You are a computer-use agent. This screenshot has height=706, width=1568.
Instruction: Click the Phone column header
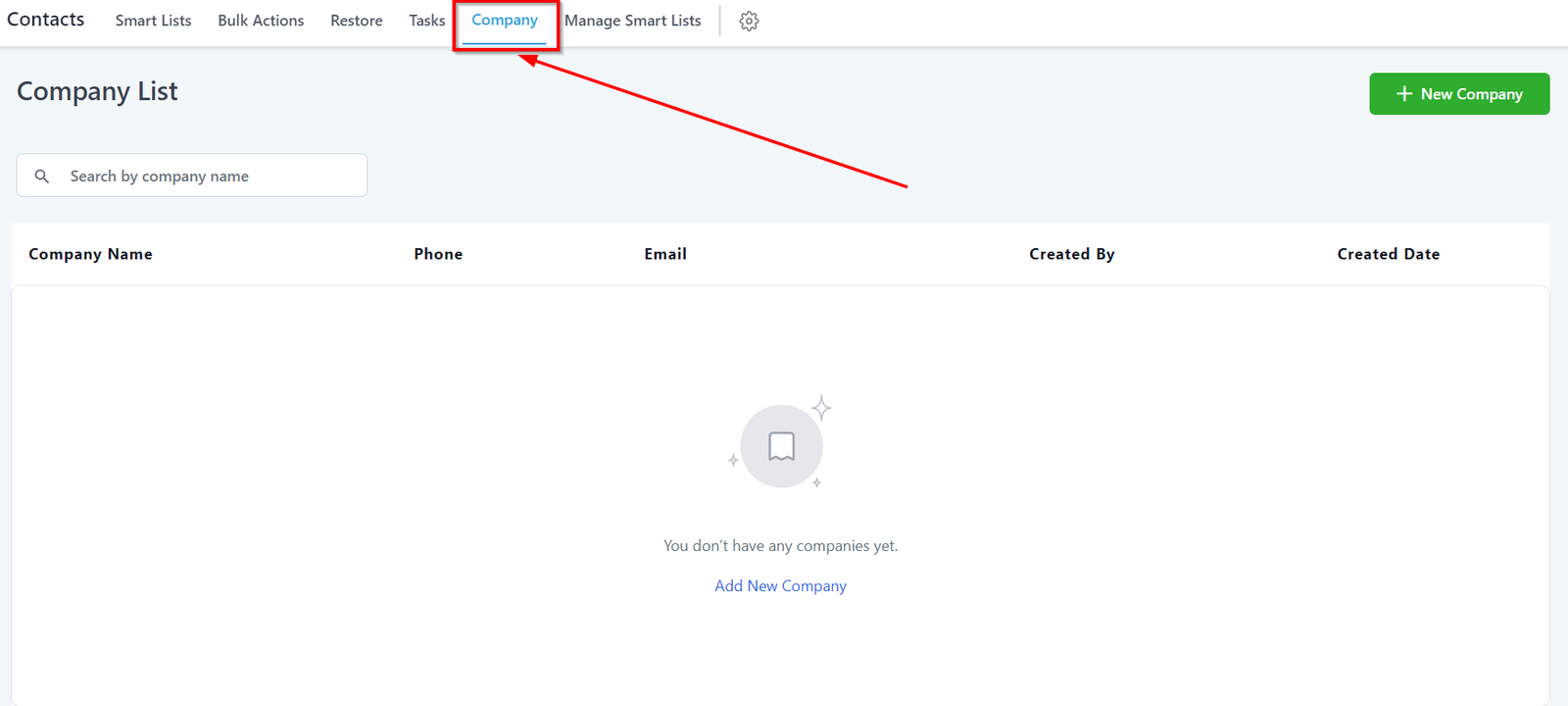tap(438, 254)
